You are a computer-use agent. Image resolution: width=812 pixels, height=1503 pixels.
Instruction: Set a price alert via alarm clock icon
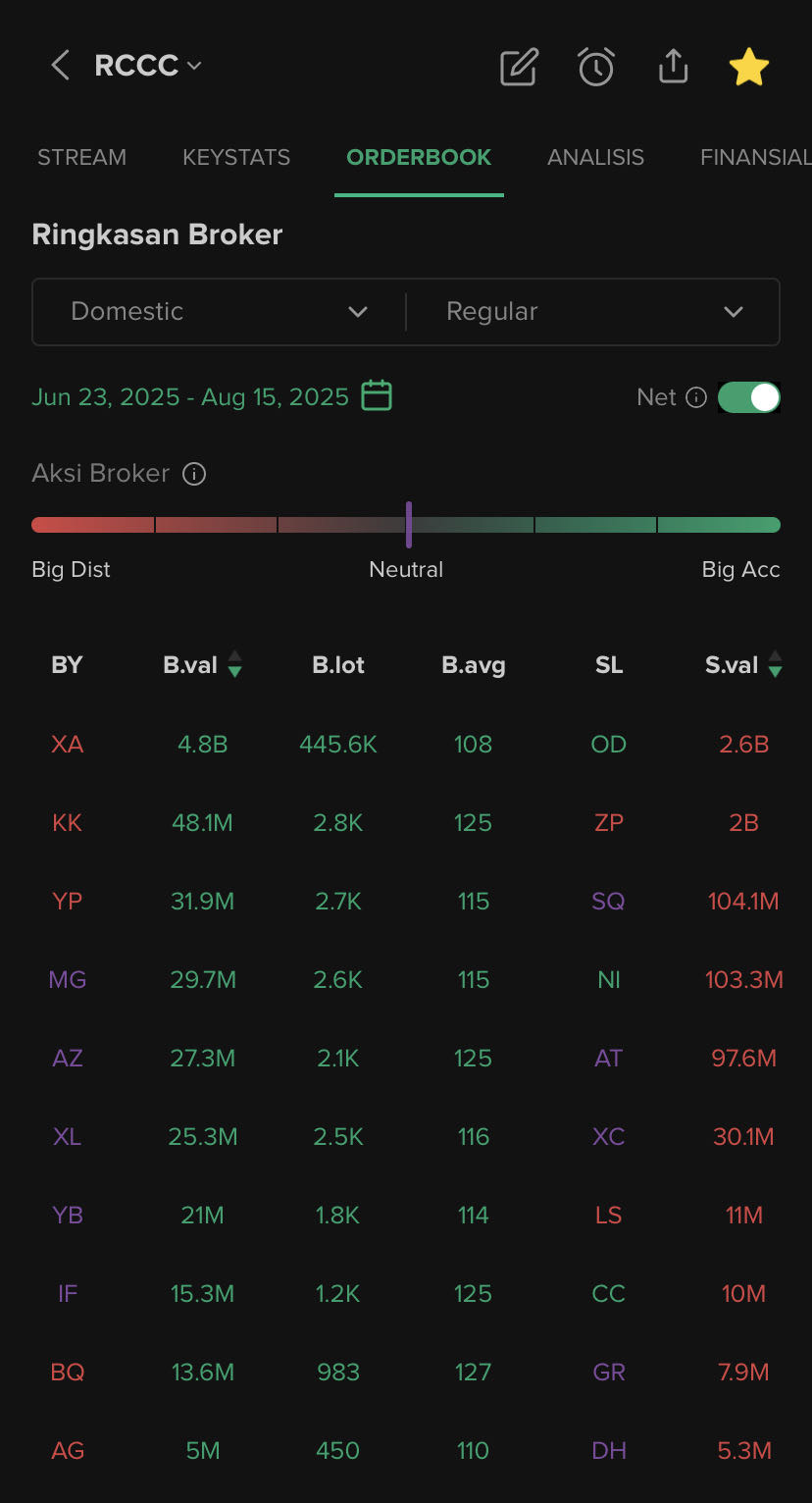596,67
